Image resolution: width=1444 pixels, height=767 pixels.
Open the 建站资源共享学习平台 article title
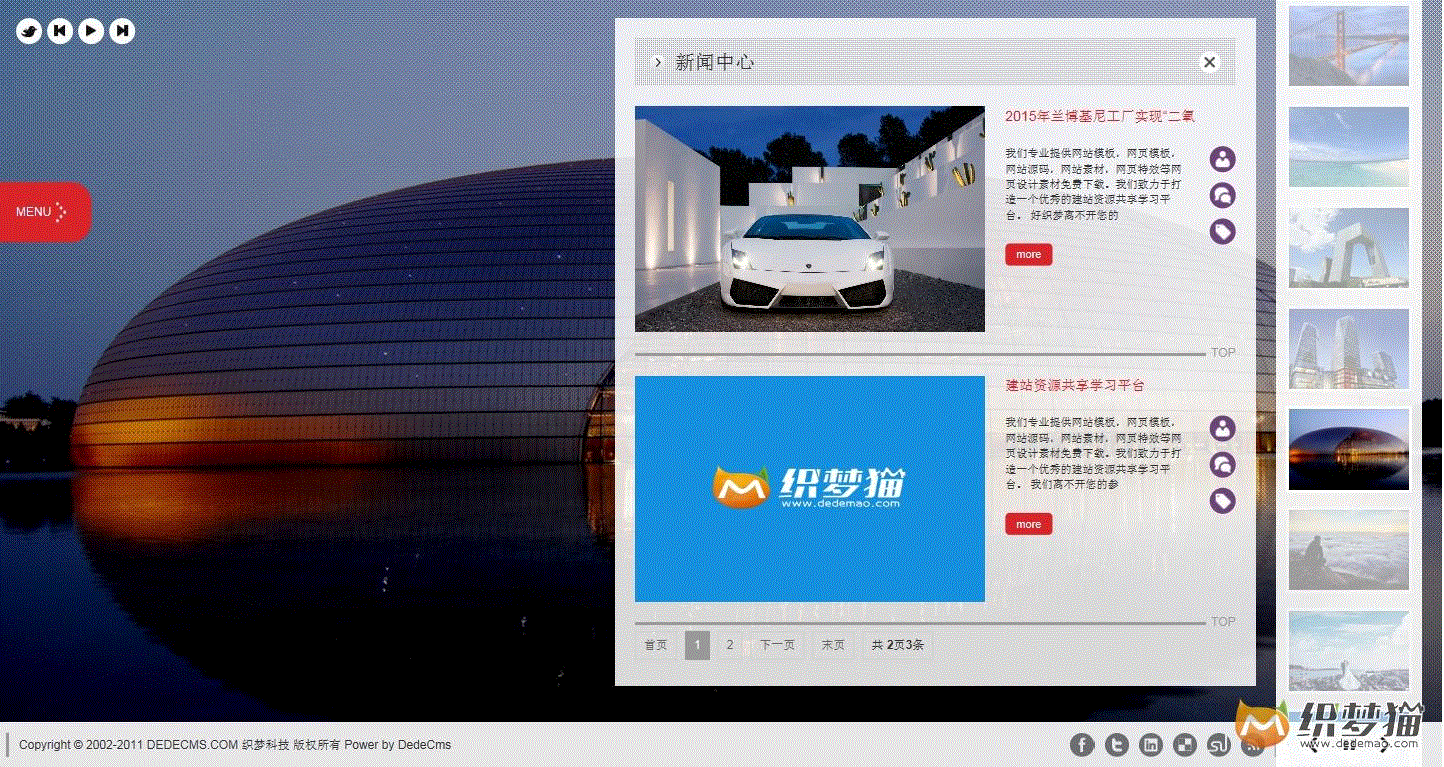tap(1075, 385)
